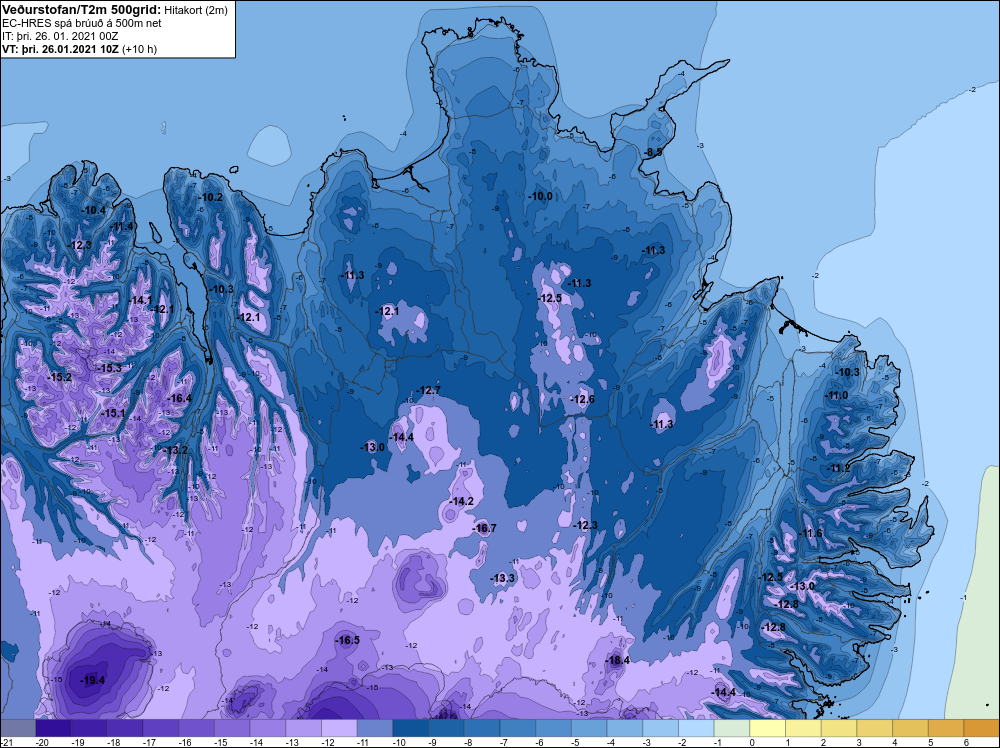Viewport: 1000px width, 748px height.
Task: Click the -13.2 temperature label
Action: click(175, 450)
